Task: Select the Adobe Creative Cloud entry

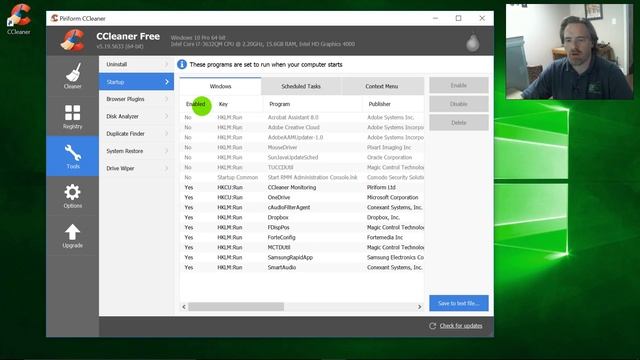Action: (302, 127)
